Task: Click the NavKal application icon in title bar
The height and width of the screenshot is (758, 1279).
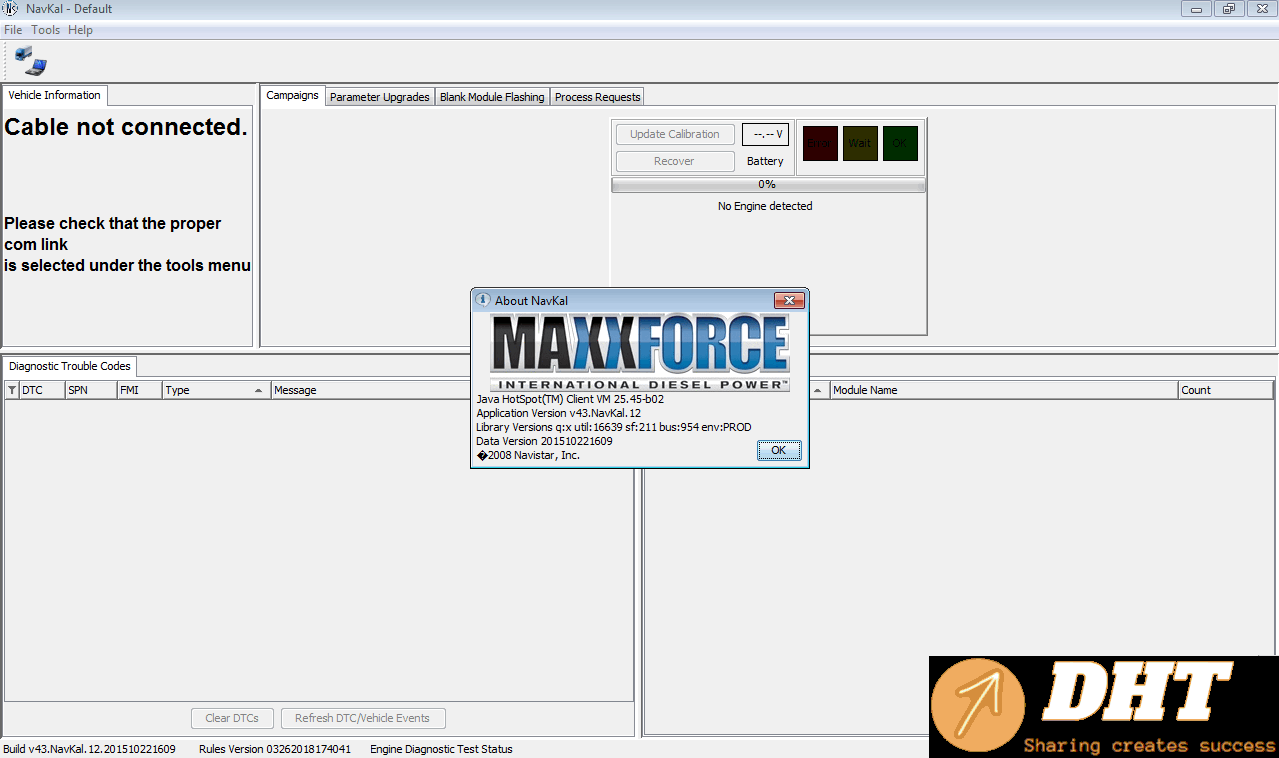Action: 11,9
